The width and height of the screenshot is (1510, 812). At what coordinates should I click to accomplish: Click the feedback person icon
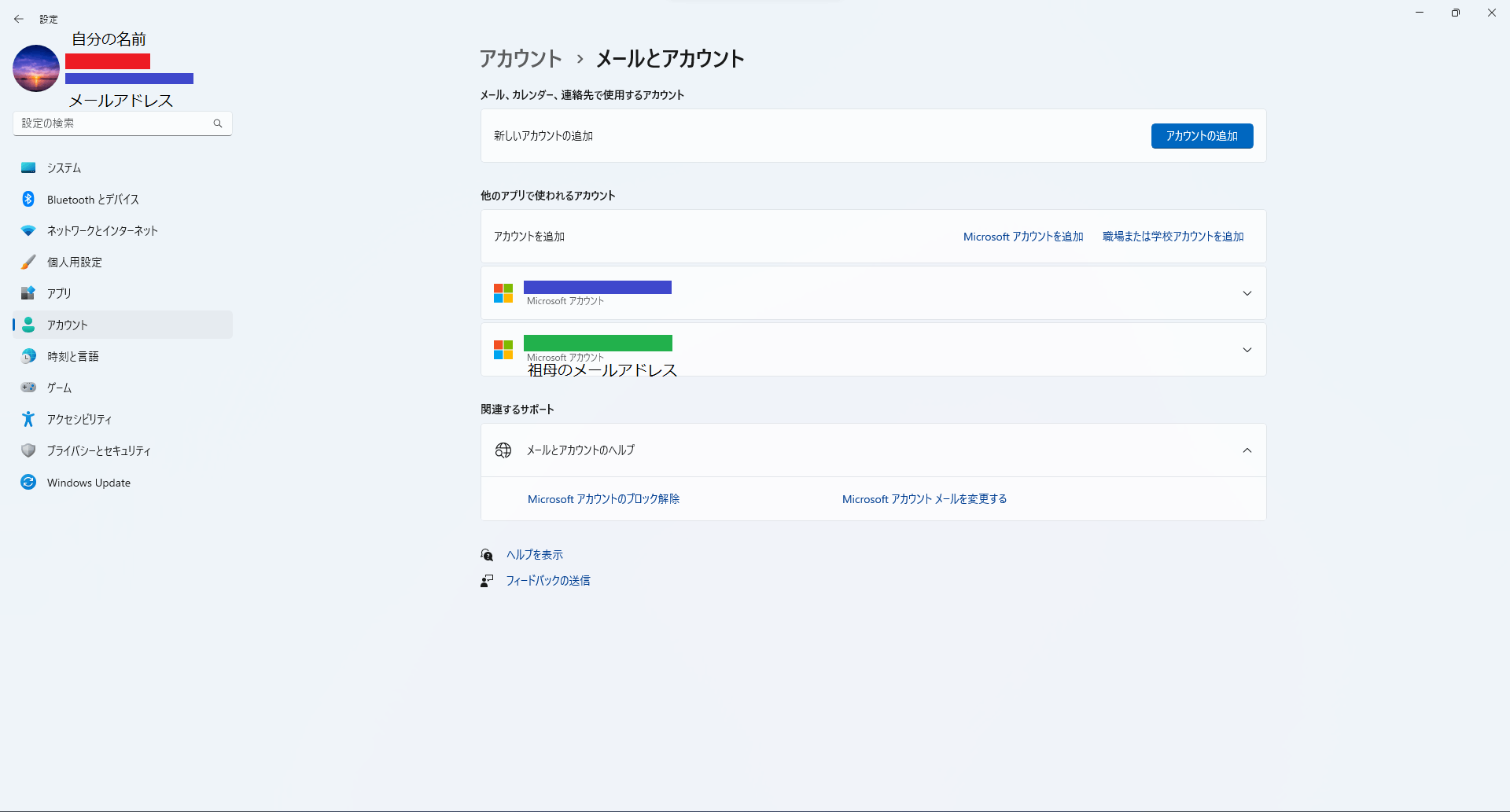click(487, 581)
